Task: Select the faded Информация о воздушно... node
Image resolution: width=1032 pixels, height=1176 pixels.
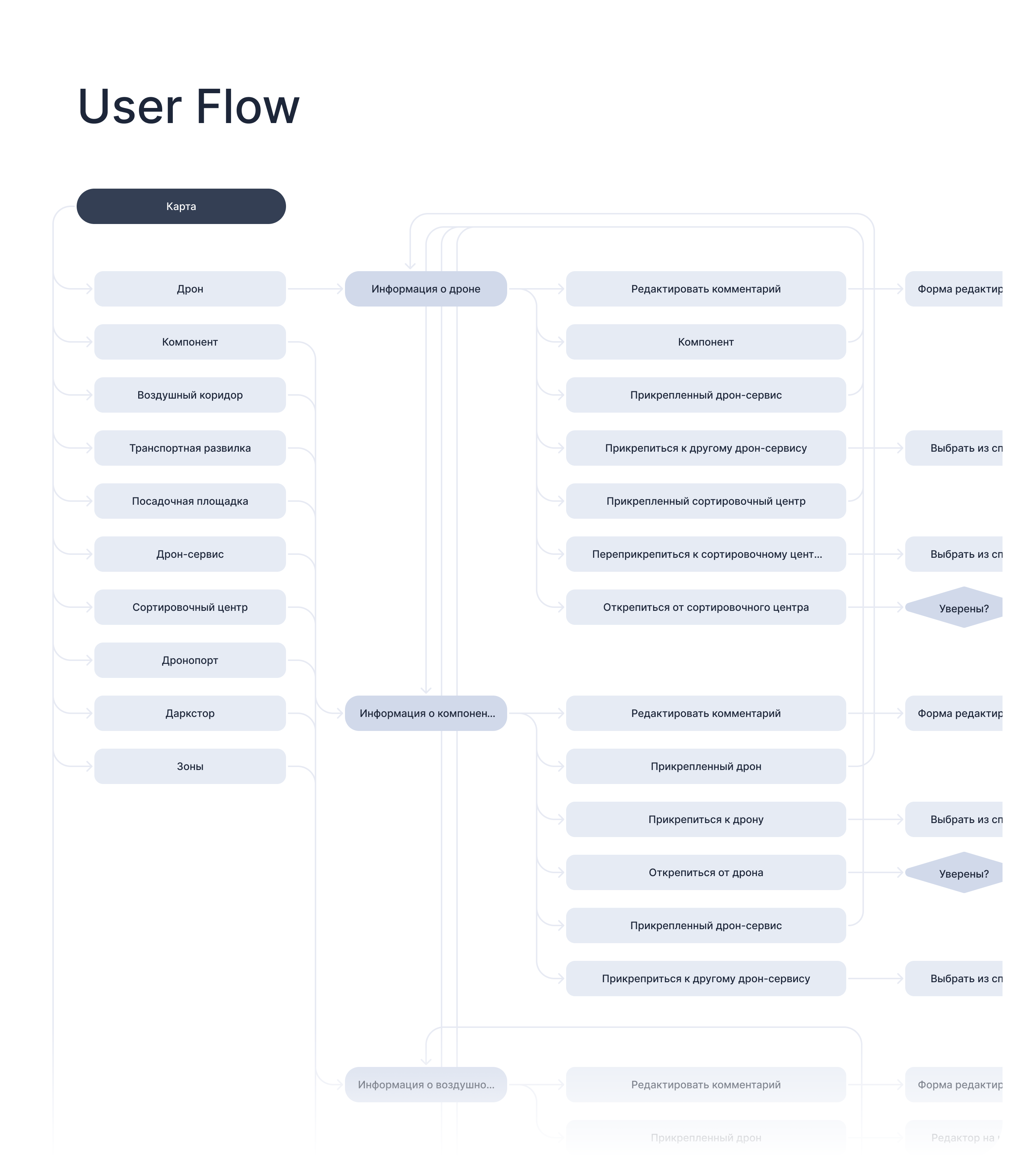Action: tap(425, 1085)
